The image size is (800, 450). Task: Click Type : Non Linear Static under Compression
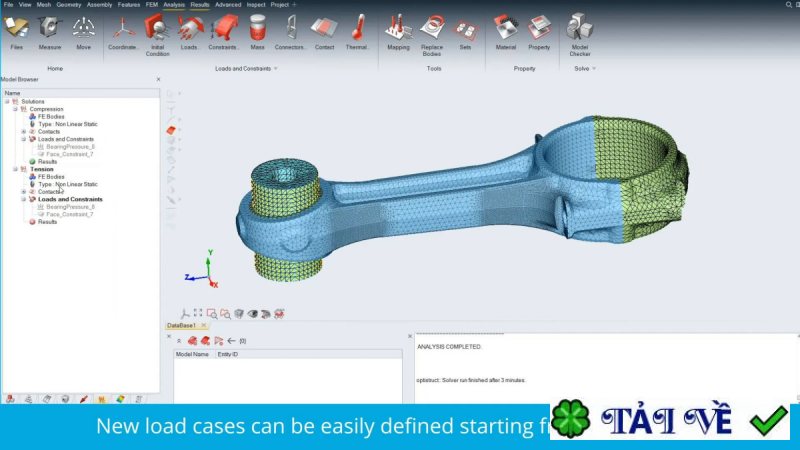(68, 124)
